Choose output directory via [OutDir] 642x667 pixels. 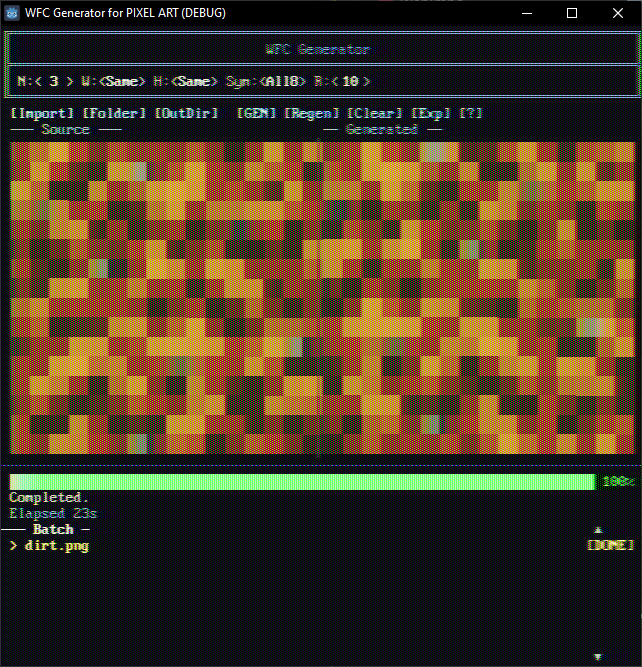pos(186,113)
